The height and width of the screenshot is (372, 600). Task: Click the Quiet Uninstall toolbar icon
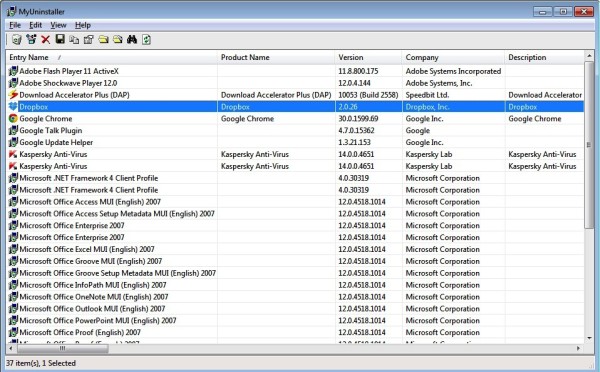(31, 39)
